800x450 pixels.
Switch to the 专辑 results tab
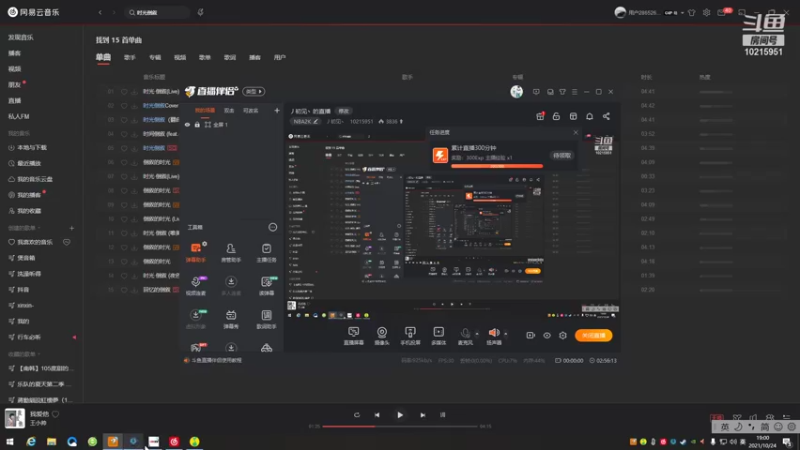point(155,58)
